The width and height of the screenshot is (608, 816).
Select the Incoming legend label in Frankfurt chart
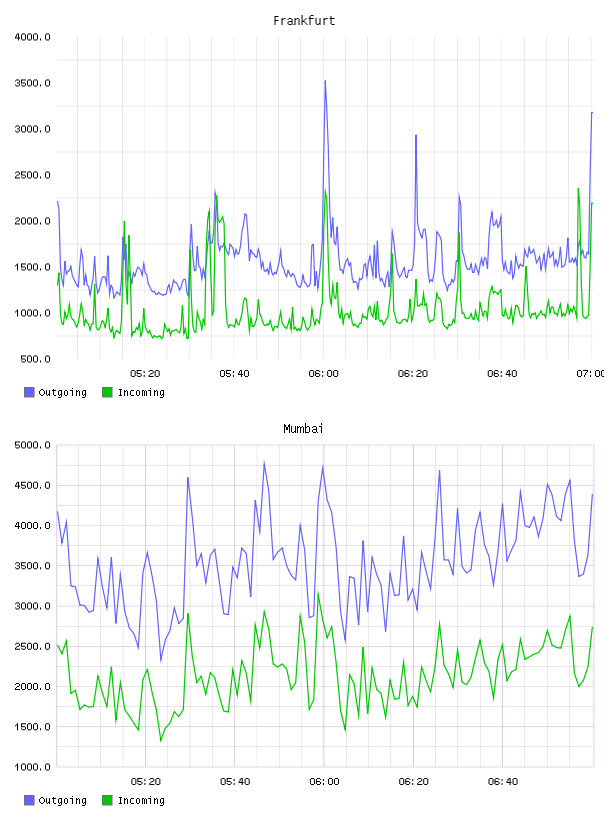(x=141, y=393)
